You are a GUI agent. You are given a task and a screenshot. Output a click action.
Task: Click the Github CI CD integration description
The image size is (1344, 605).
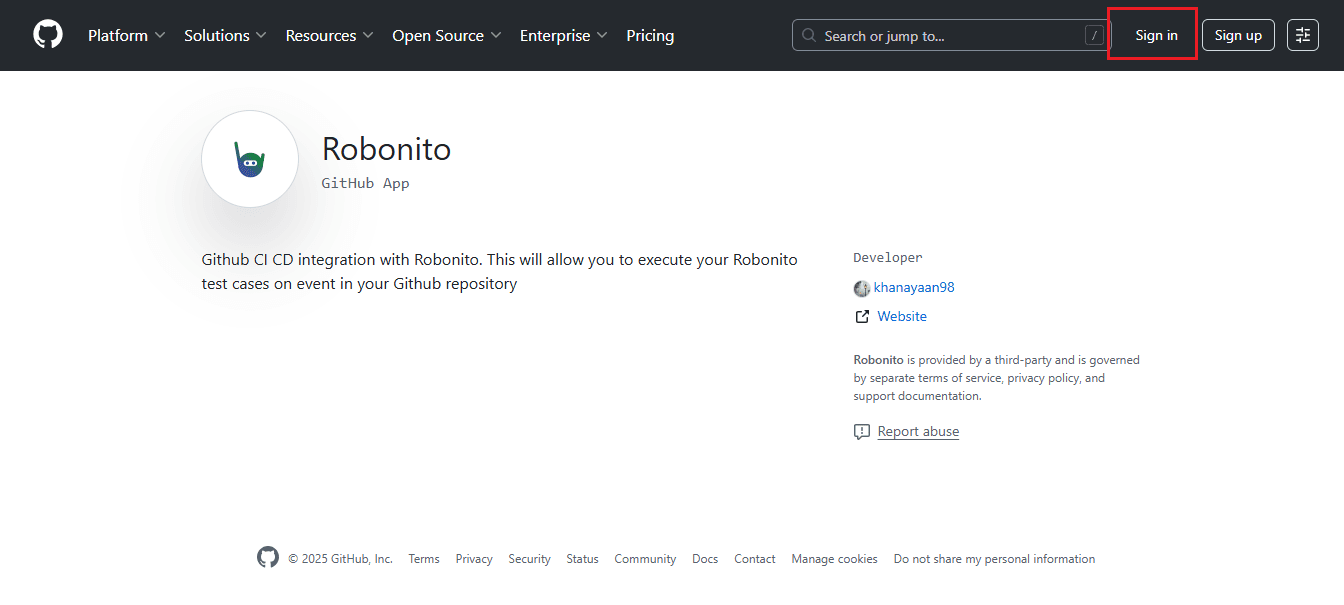point(500,272)
